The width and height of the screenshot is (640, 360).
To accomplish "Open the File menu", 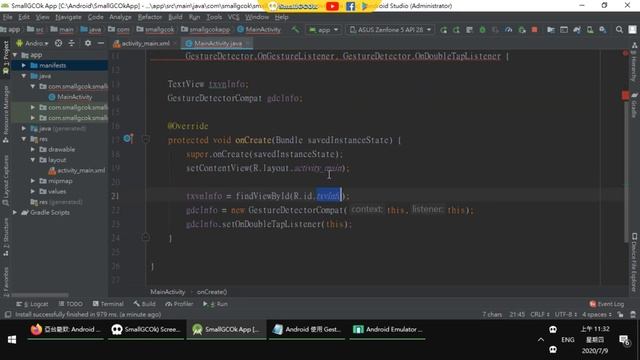I will pos(7,17).
